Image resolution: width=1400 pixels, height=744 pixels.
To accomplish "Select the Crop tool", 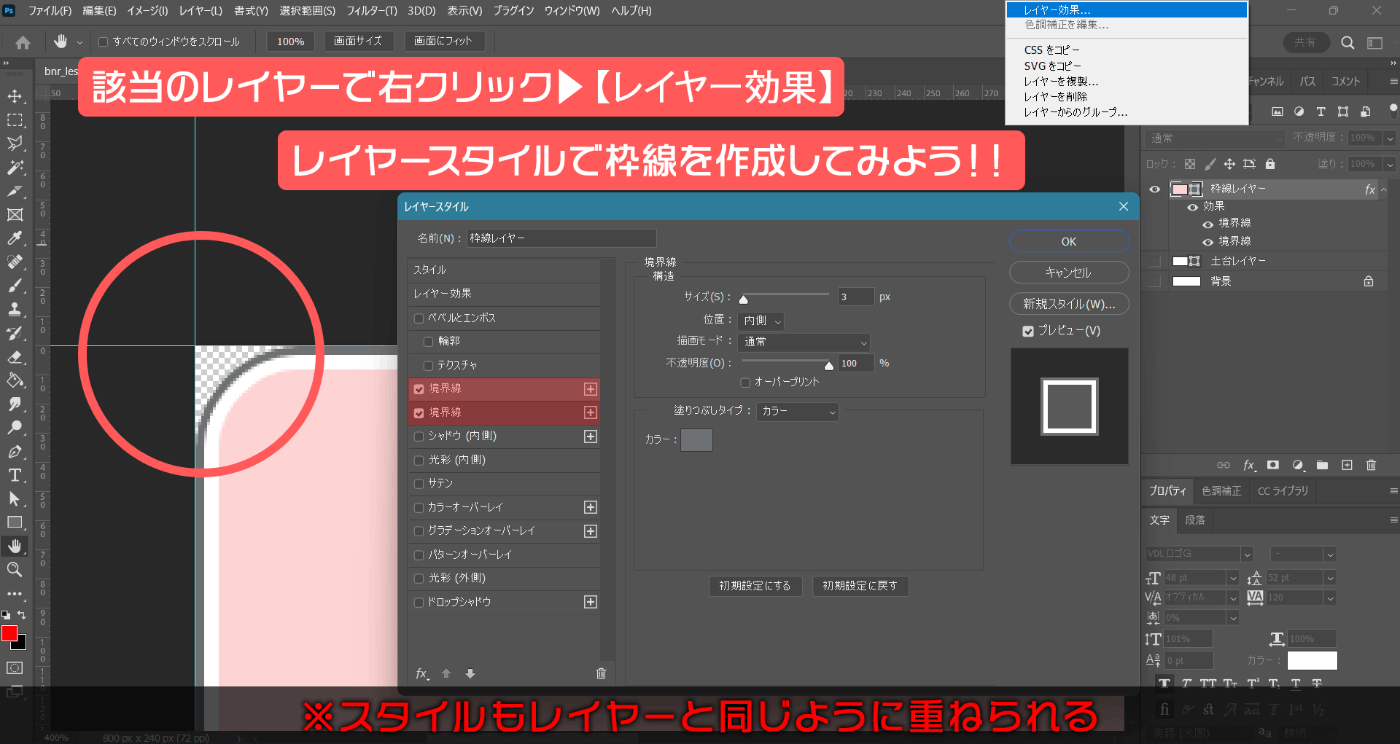I will click(x=15, y=191).
